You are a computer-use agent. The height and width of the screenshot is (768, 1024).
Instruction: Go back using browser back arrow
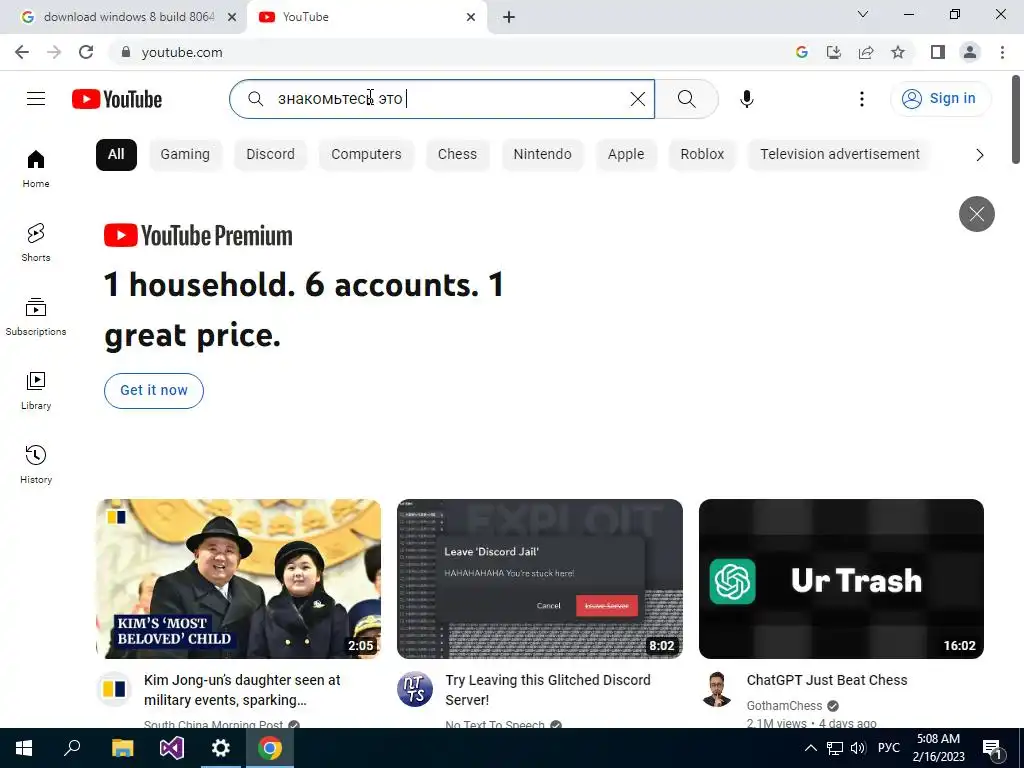coord(22,52)
